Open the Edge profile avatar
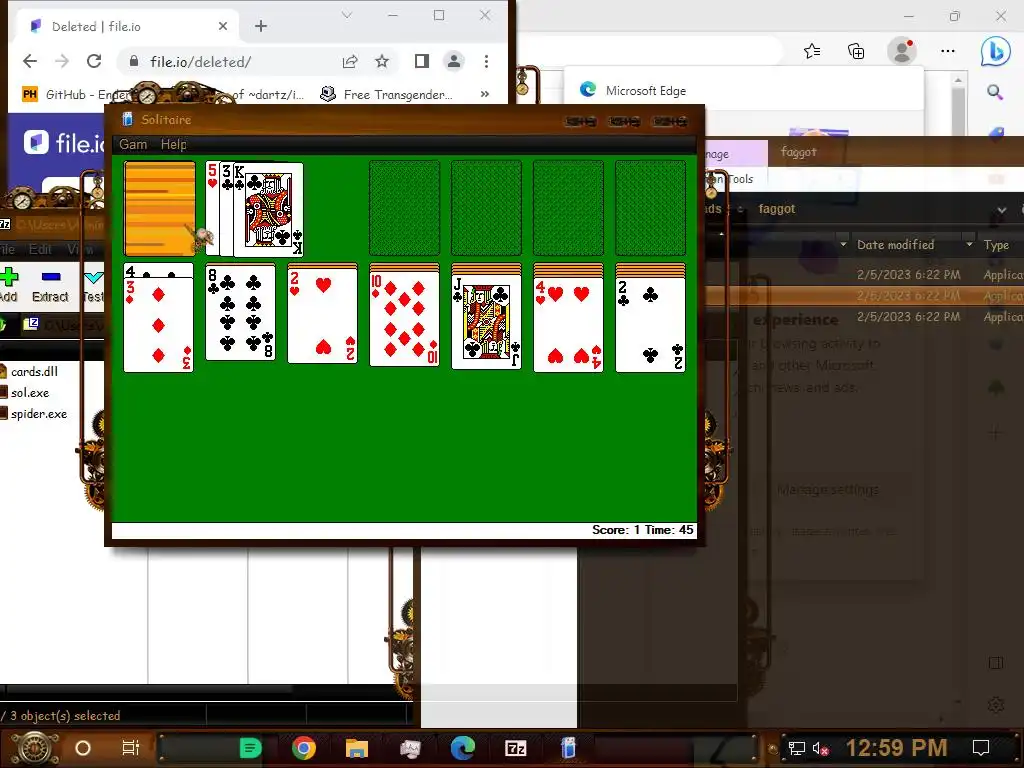 tap(903, 51)
